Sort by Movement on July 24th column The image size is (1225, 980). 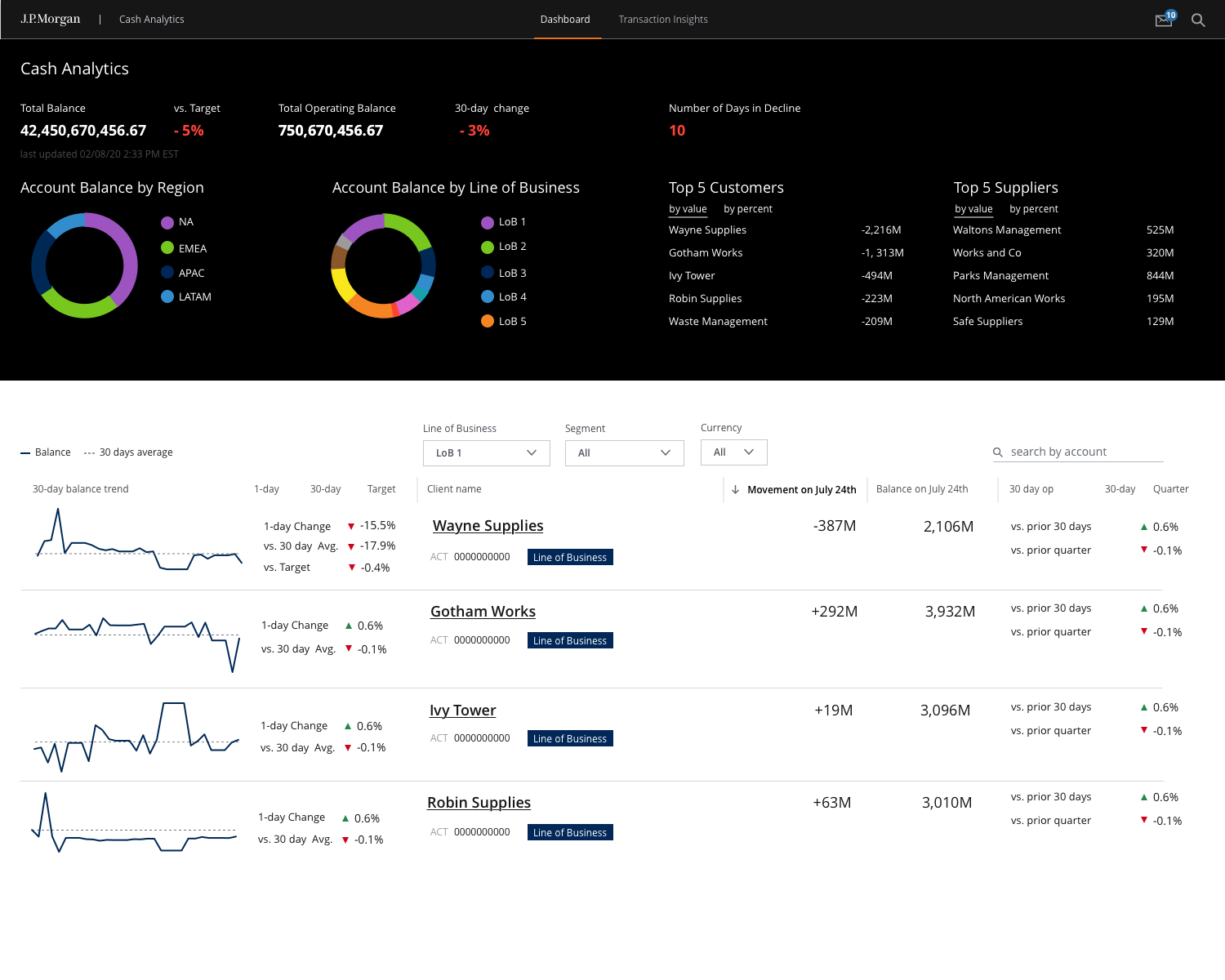click(801, 490)
